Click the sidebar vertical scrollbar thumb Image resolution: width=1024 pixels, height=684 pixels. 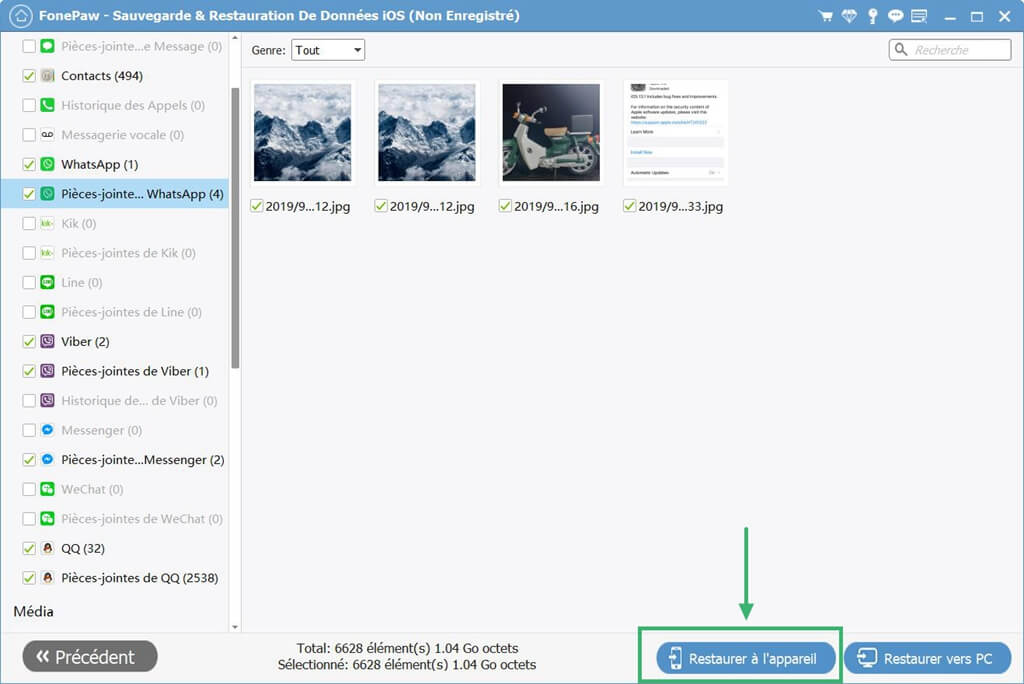235,227
